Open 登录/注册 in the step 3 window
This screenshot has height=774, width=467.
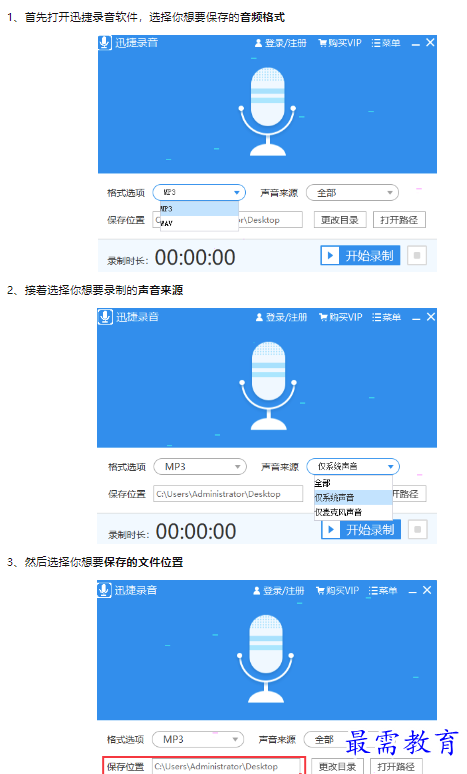pos(278,590)
